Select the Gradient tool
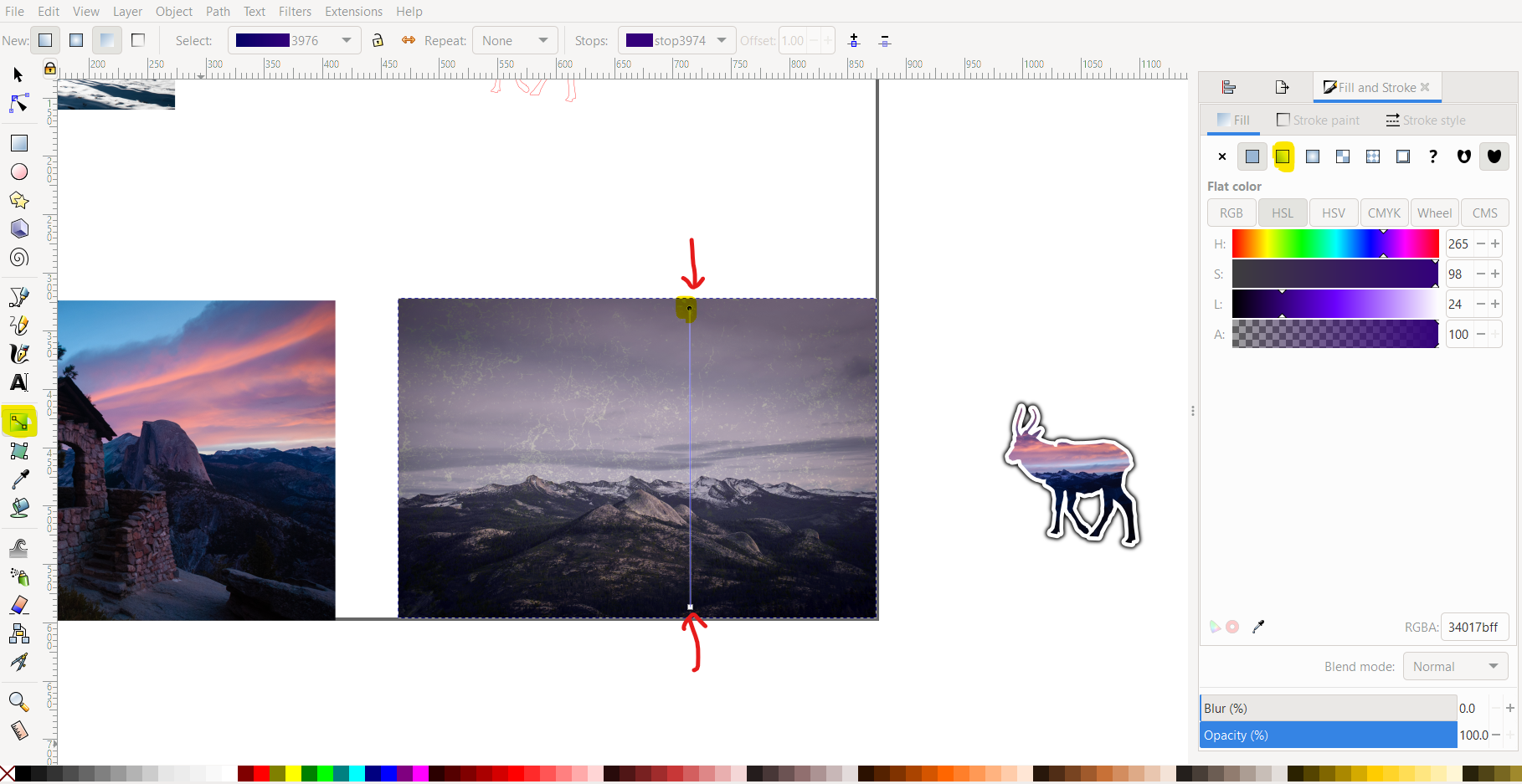Viewport: 1522px width, 784px height. point(18,422)
